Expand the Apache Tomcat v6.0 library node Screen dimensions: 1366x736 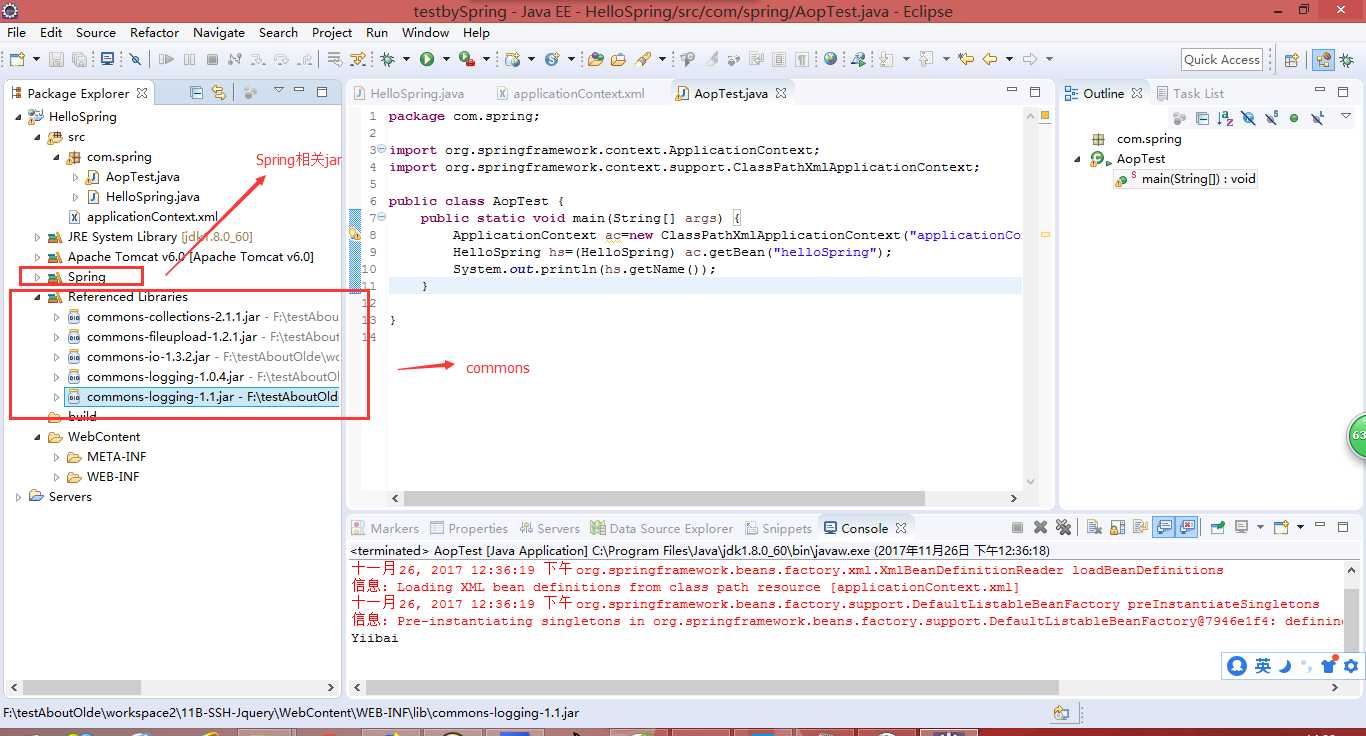[x=38, y=257]
